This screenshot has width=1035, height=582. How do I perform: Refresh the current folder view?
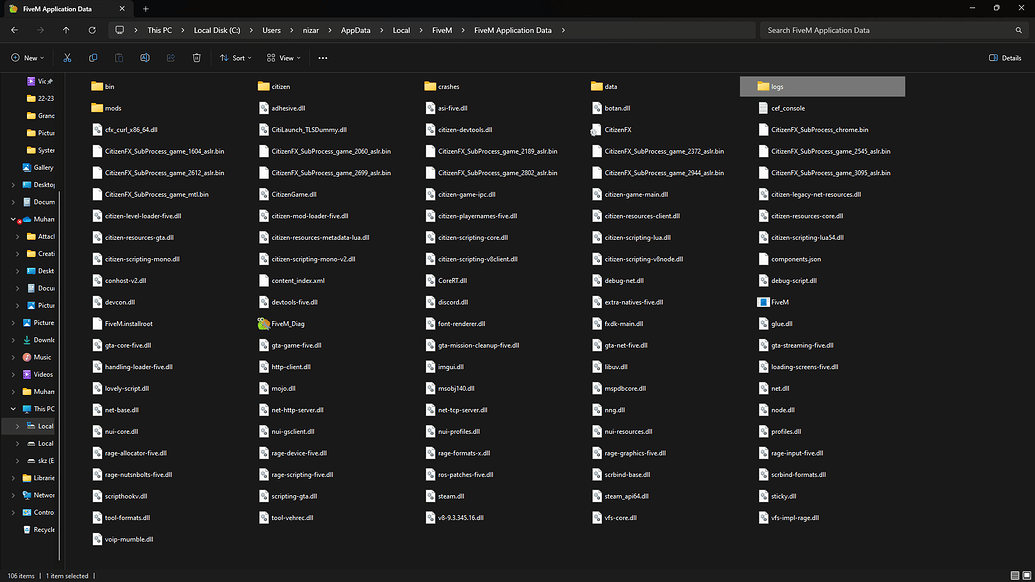(91, 30)
